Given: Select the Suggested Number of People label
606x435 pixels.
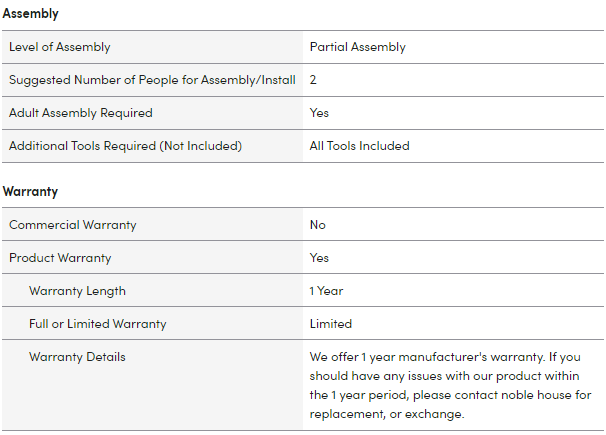Looking at the screenshot, I should 152,80.
